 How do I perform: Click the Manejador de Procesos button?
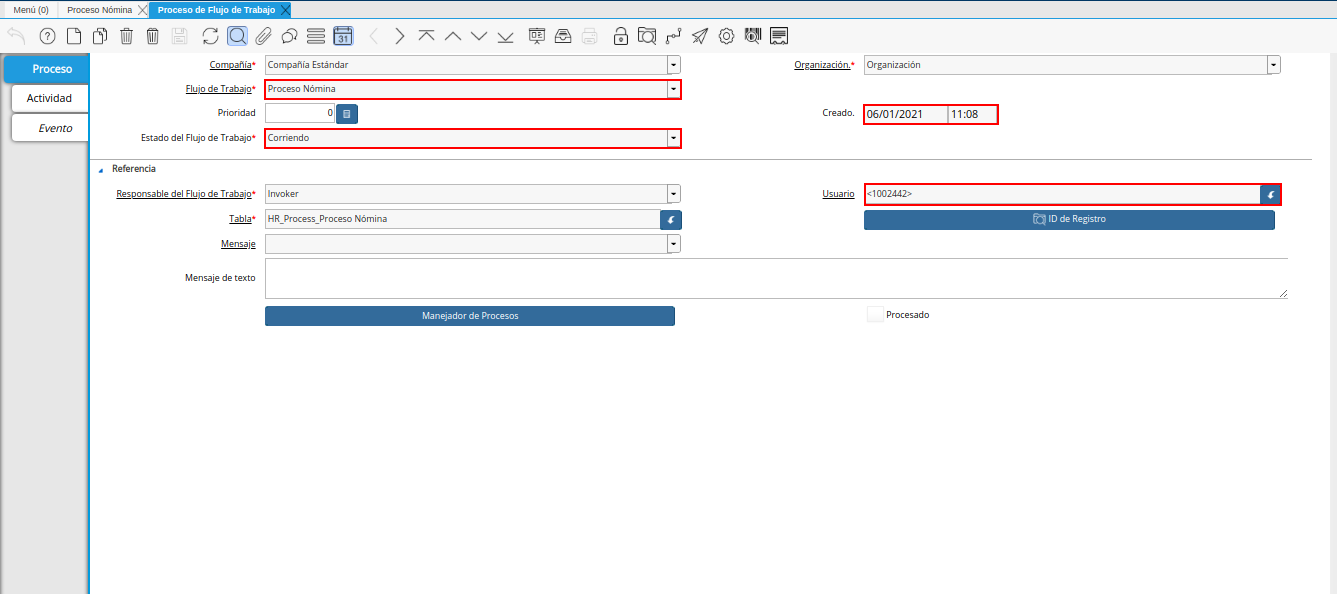tap(469, 316)
